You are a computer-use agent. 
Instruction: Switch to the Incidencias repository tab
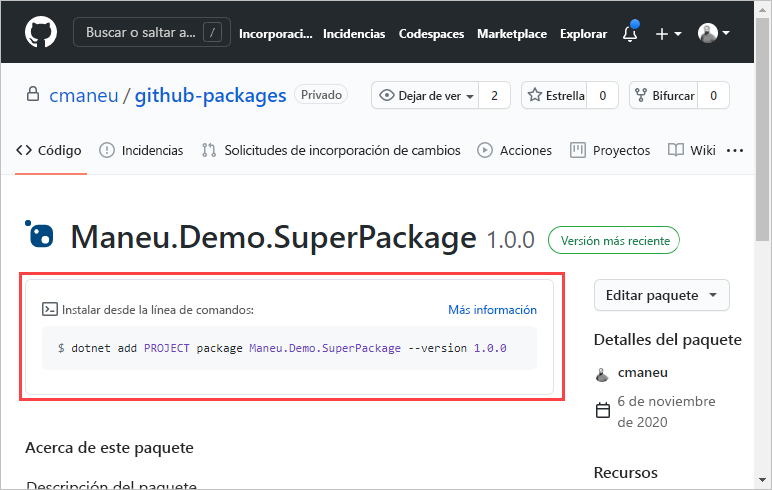point(141,150)
